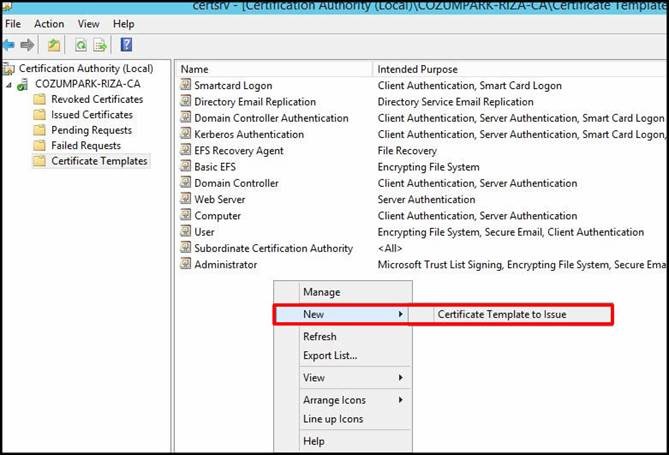
Task: Select the Kerberos Authentication template name
Action: [249, 134]
